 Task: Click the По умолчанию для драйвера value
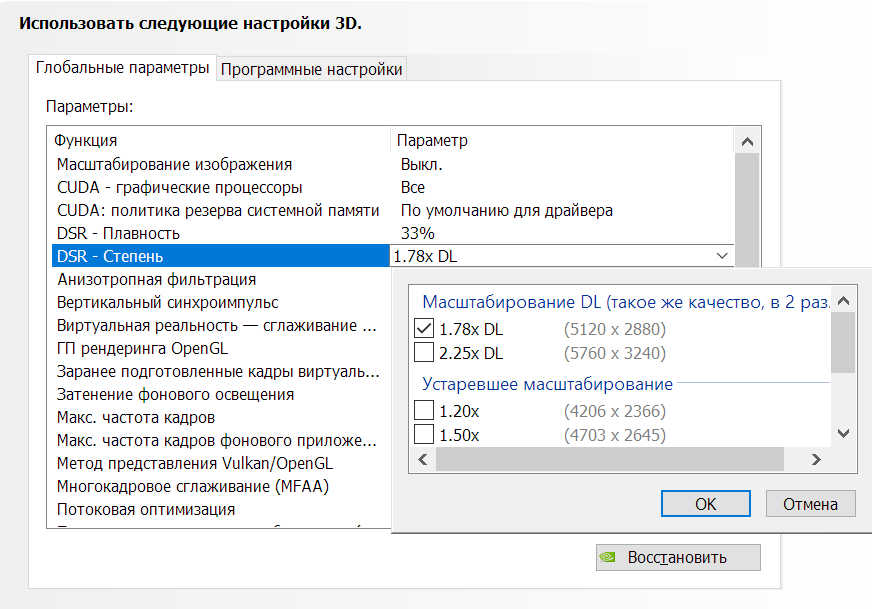click(507, 210)
